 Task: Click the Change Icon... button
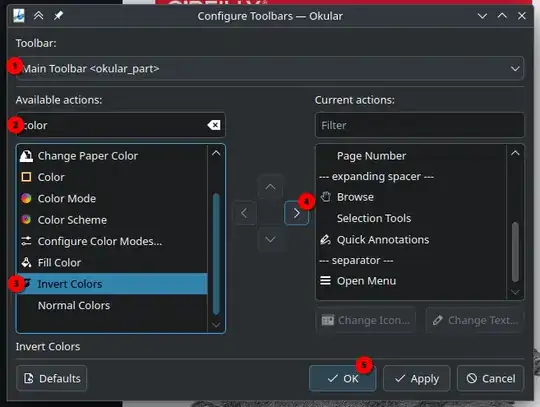point(365,321)
